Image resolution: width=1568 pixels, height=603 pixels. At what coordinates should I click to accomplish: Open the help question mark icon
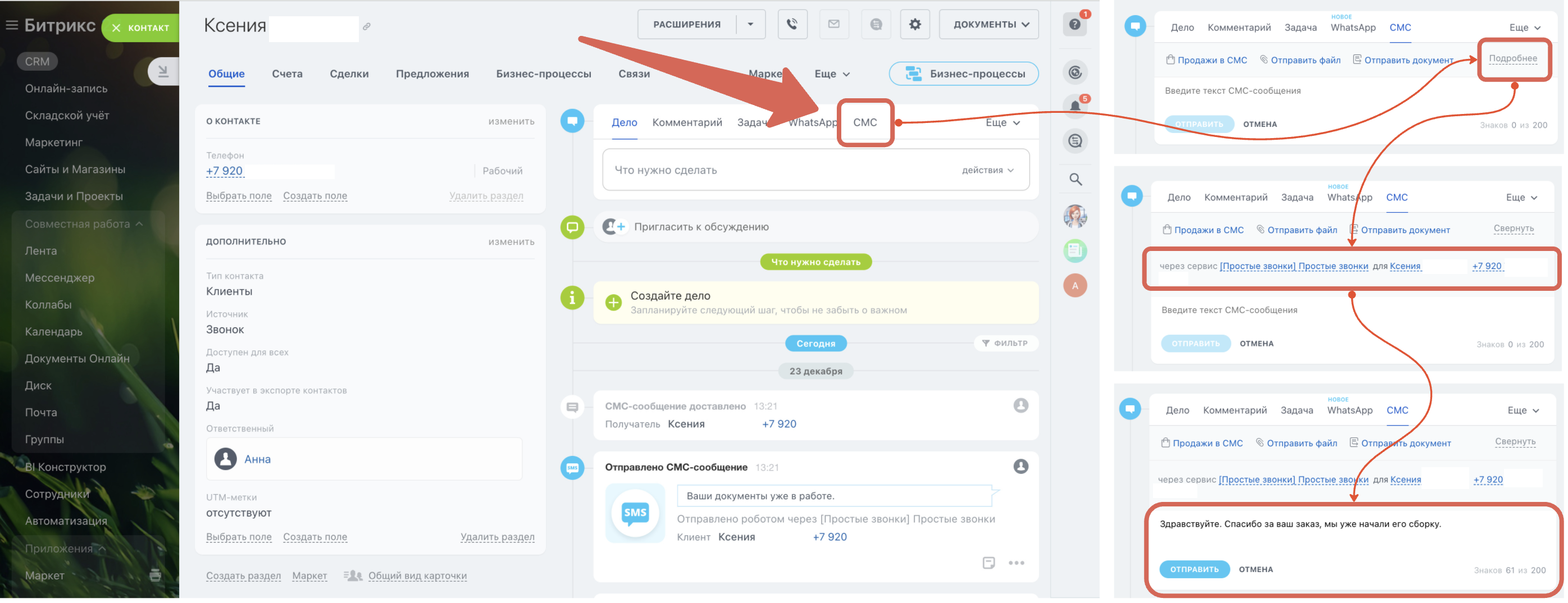pos(1075,24)
